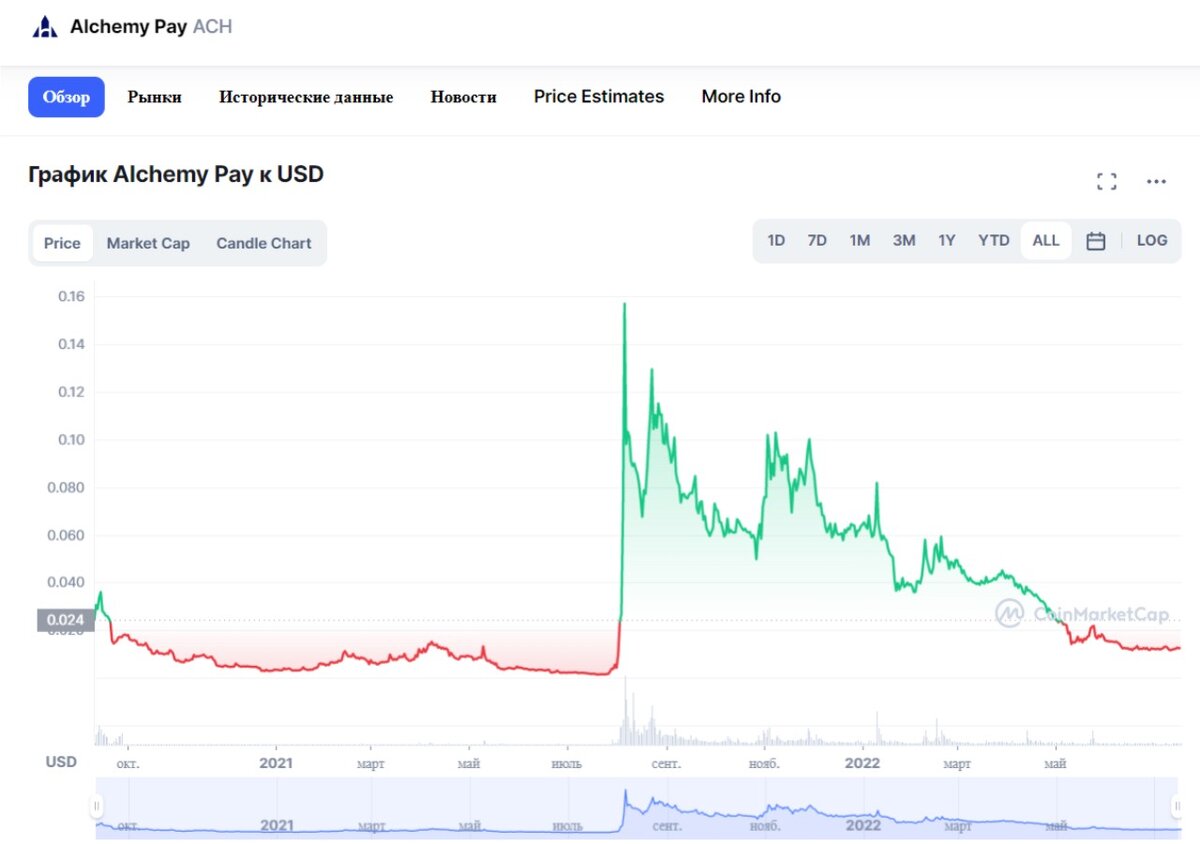Click the График Alchemy Pay к USD heading
The height and width of the screenshot is (844, 1200).
pyautogui.click(x=176, y=174)
